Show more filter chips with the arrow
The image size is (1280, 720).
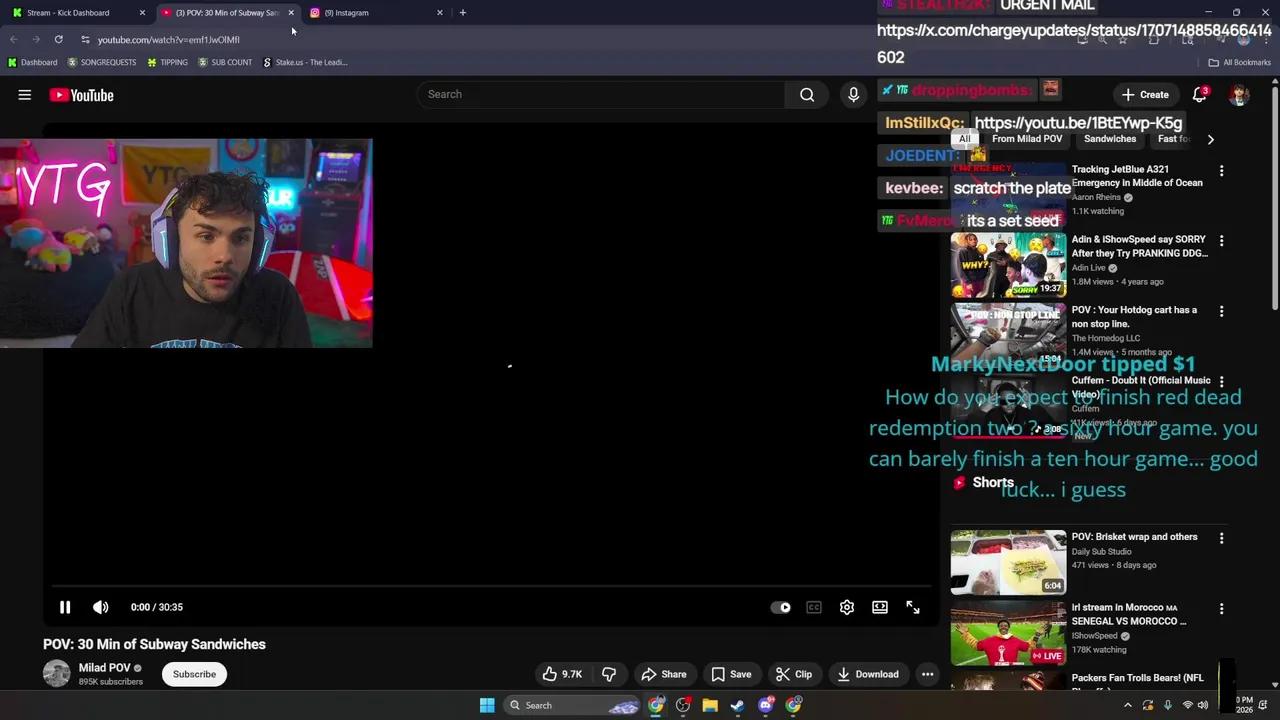tap(1210, 140)
